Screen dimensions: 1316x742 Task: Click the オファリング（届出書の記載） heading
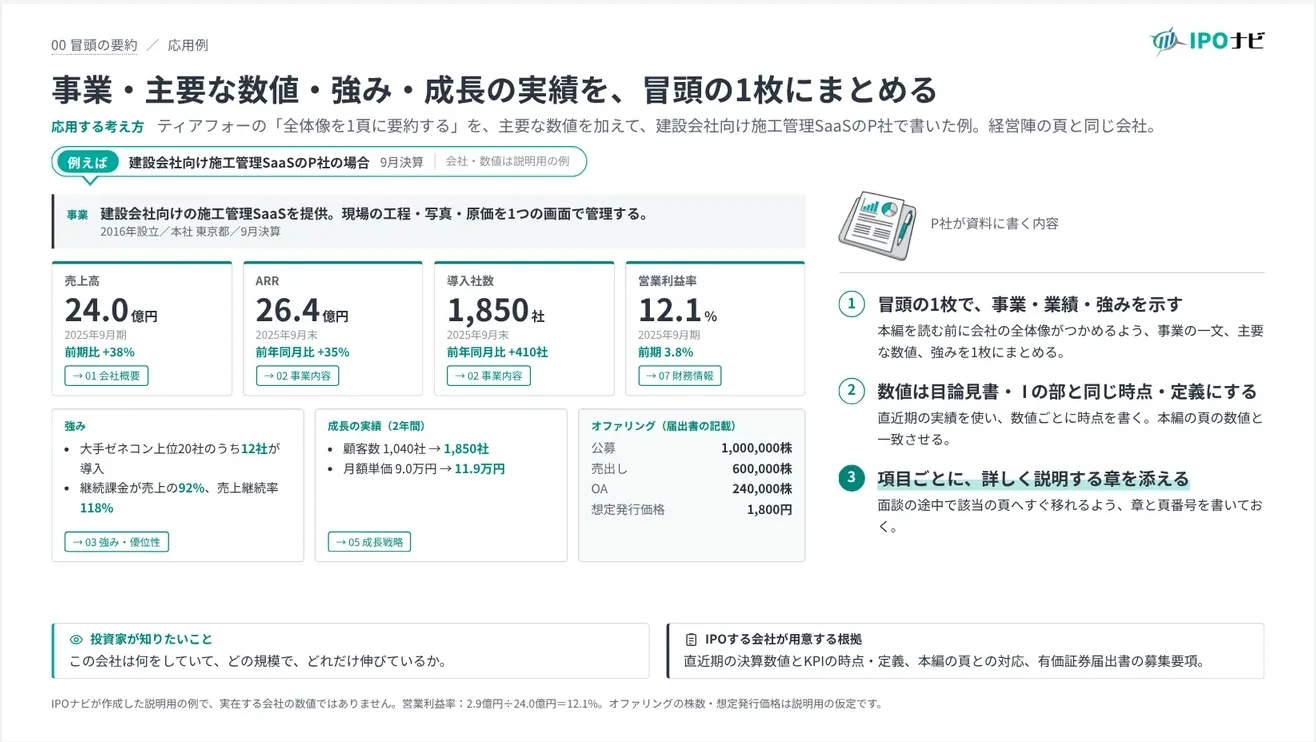[x=663, y=425]
